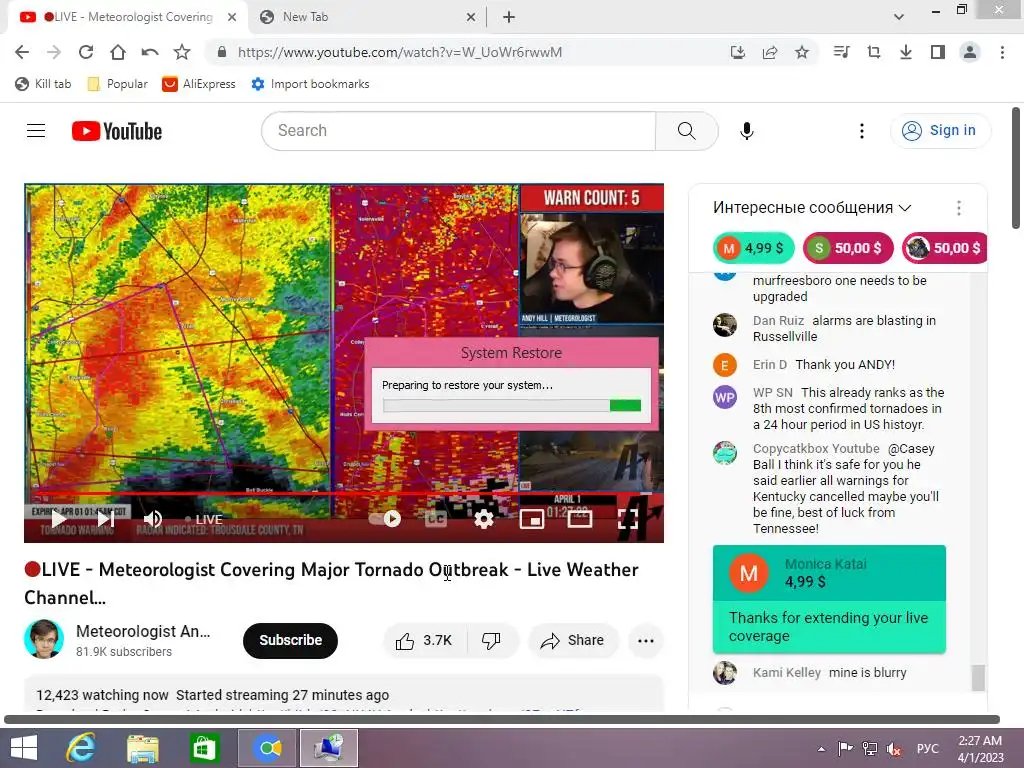Screen dimensions: 1024x768
Task: Click the Sign in button
Action: [x=940, y=131]
